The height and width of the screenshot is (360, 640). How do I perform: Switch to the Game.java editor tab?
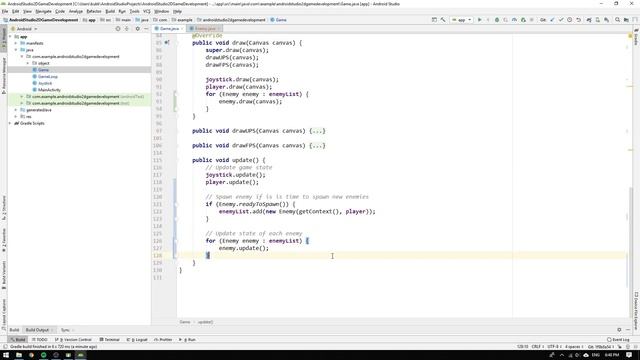click(169, 29)
